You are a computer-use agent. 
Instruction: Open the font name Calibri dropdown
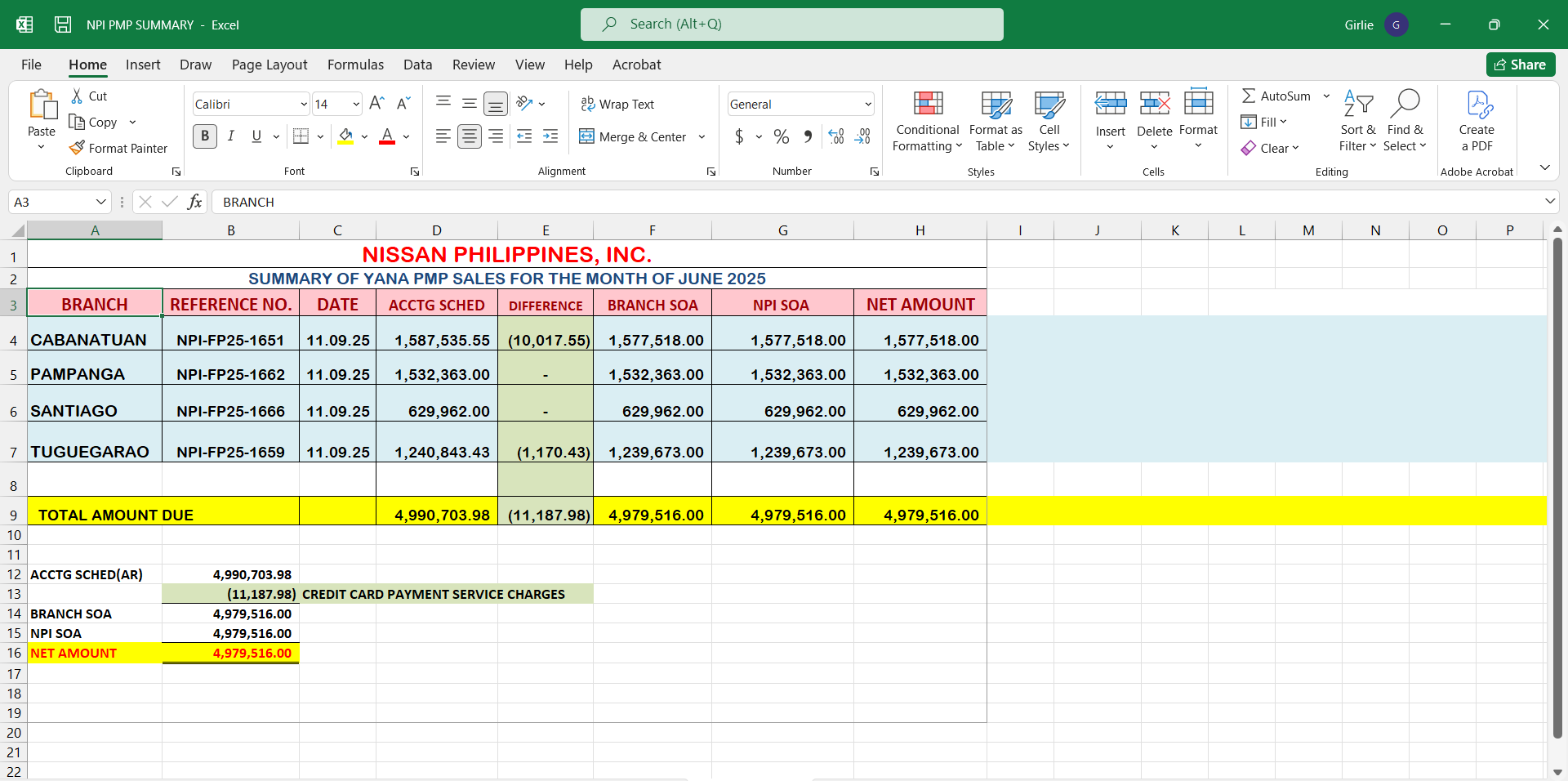pos(304,104)
